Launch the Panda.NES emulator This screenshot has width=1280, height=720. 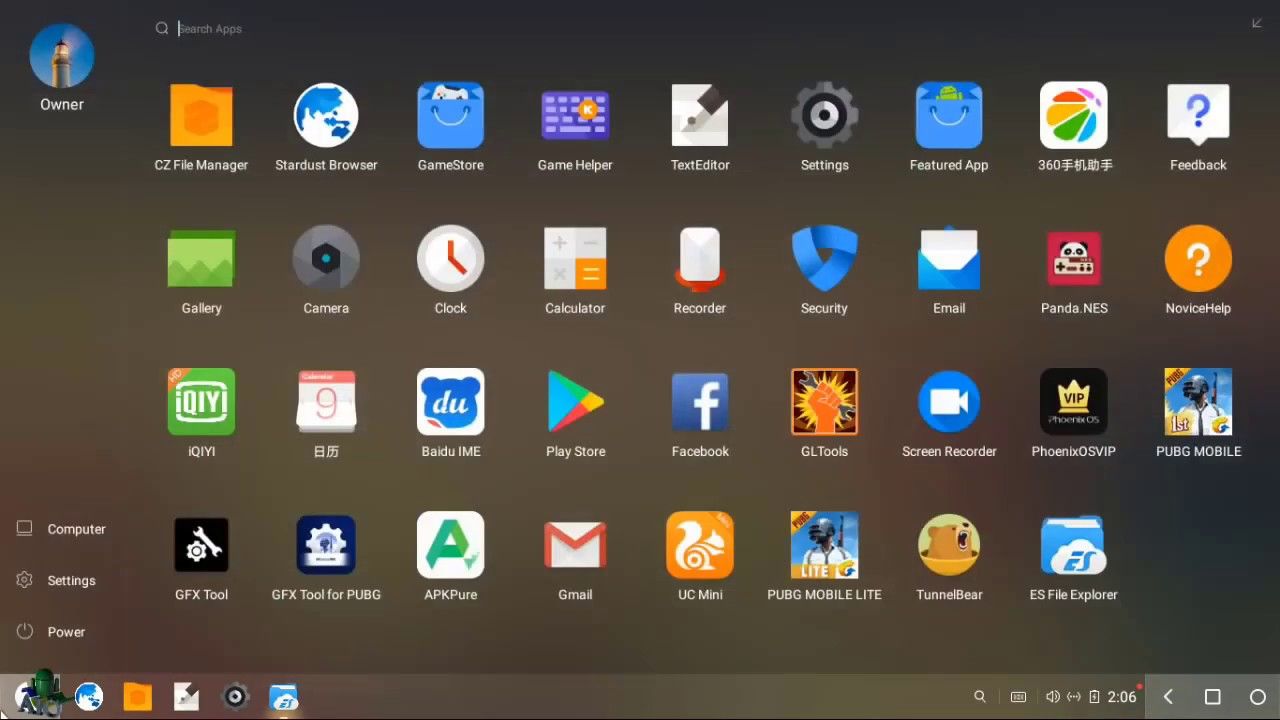(1073, 259)
